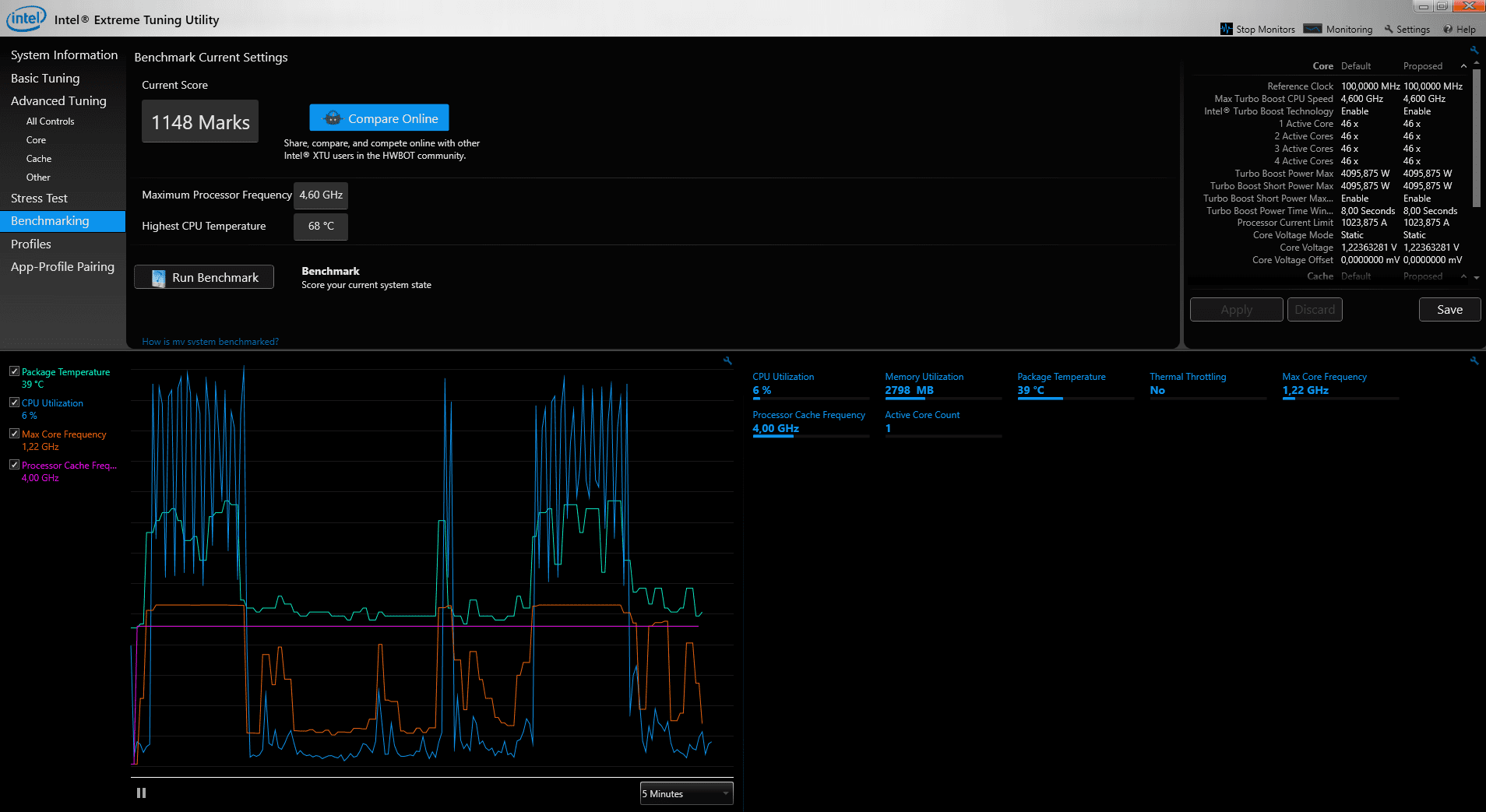The image size is (1486, 812).
Task: Toggle Max Core Frequency graph checkbox
Action: (14, 434)
